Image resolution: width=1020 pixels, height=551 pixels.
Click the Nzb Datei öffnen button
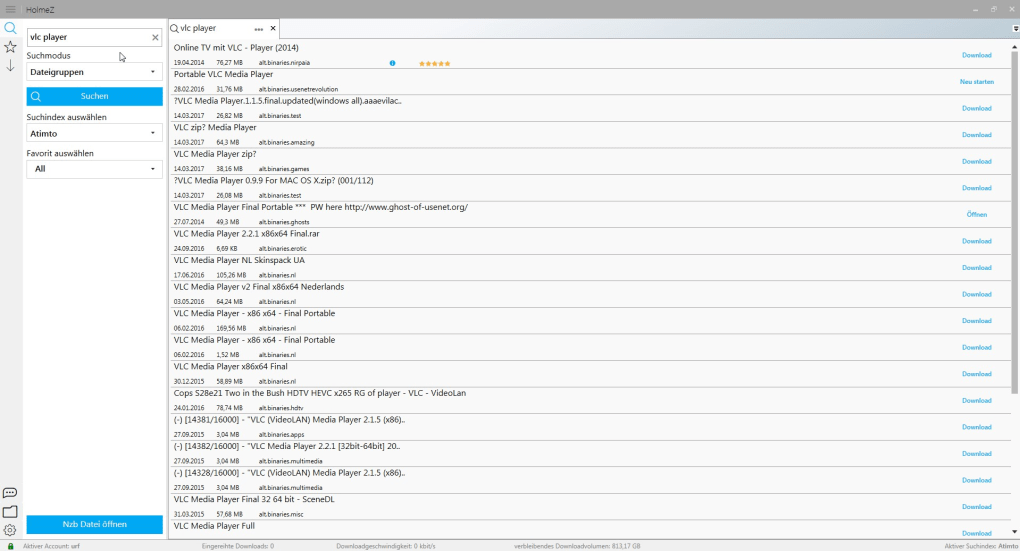click(94, 524)
